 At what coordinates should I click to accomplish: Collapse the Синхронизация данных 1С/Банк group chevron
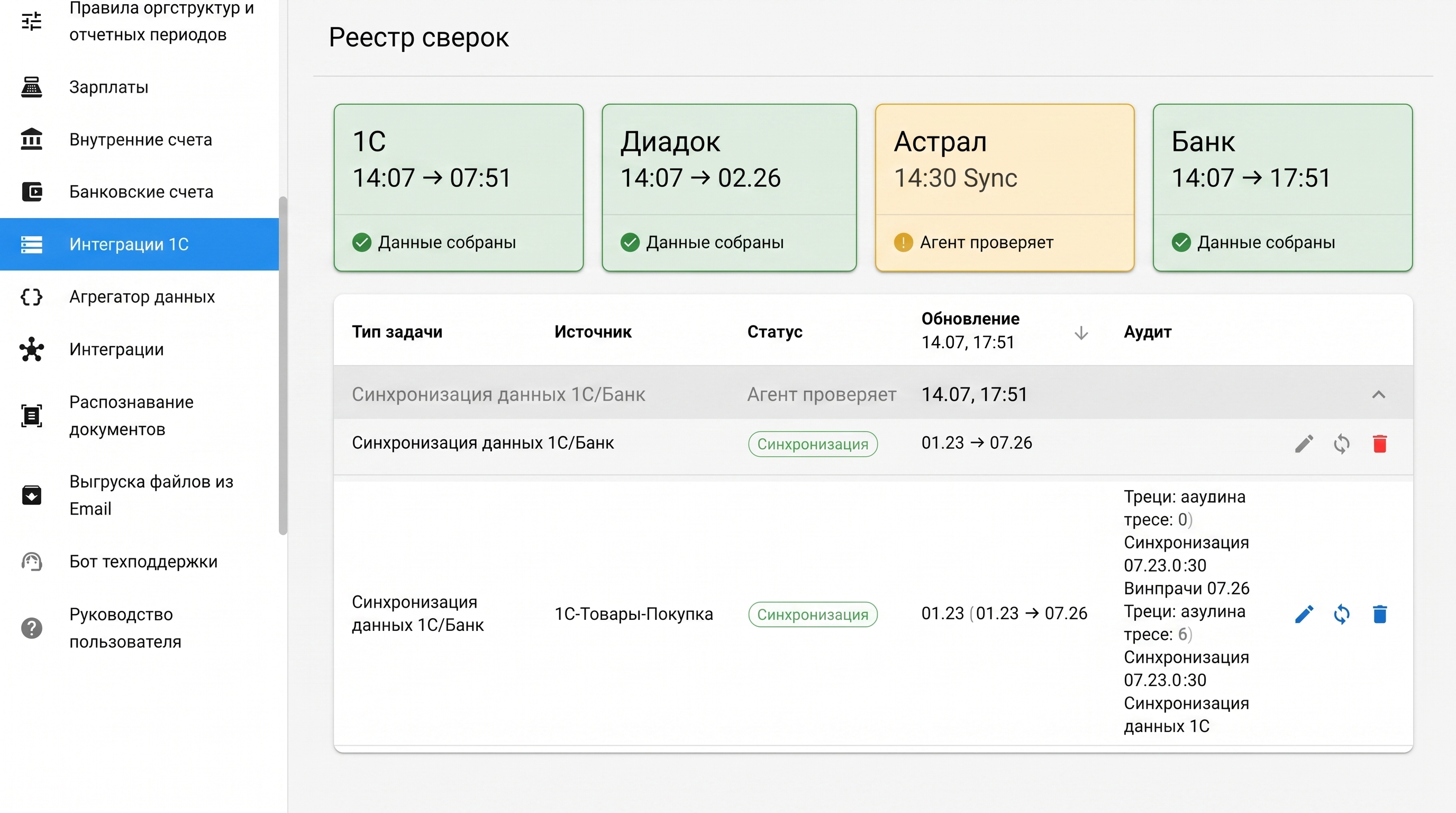1379,395
